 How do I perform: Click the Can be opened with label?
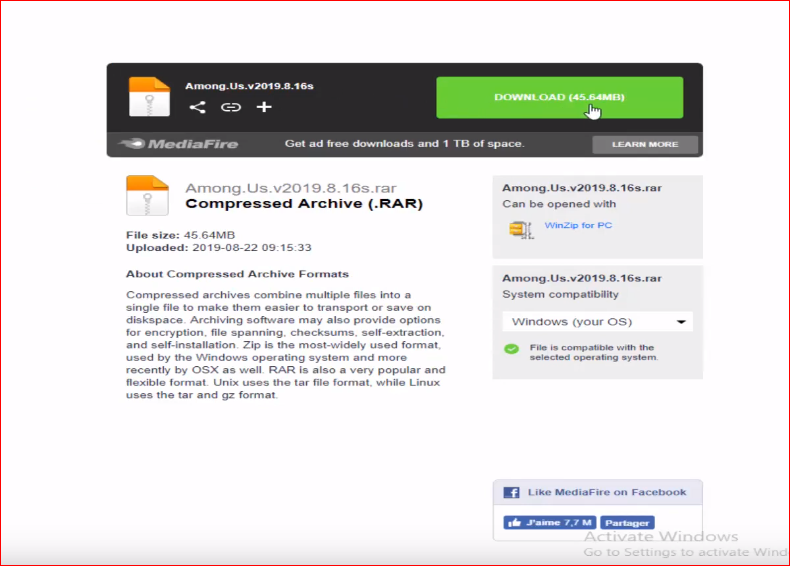click(559, 204)
